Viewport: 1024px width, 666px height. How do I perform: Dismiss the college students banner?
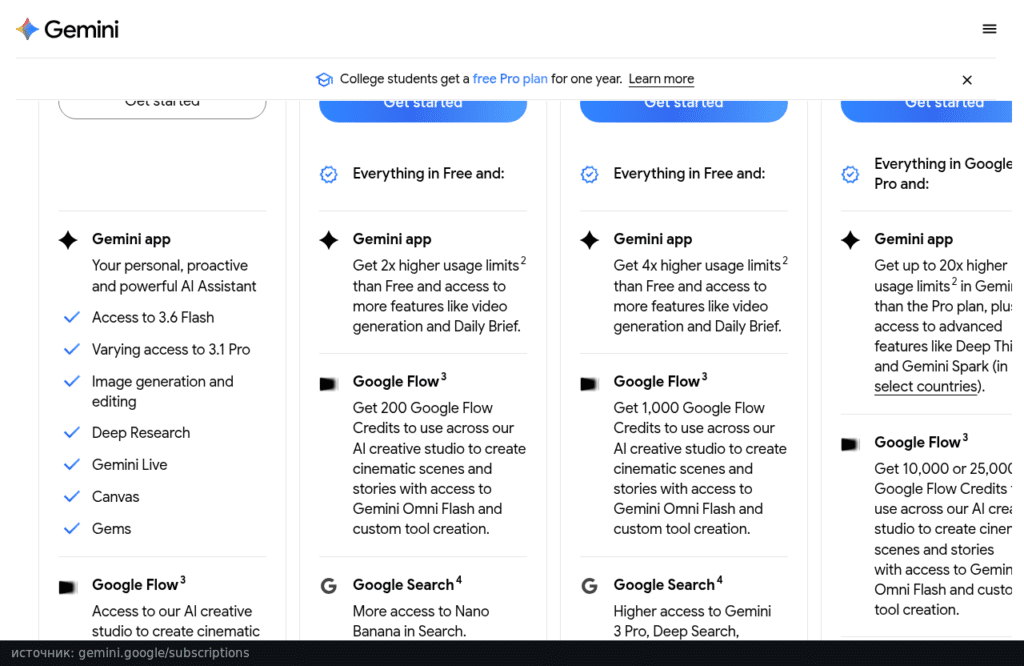(x=967, y=80)
